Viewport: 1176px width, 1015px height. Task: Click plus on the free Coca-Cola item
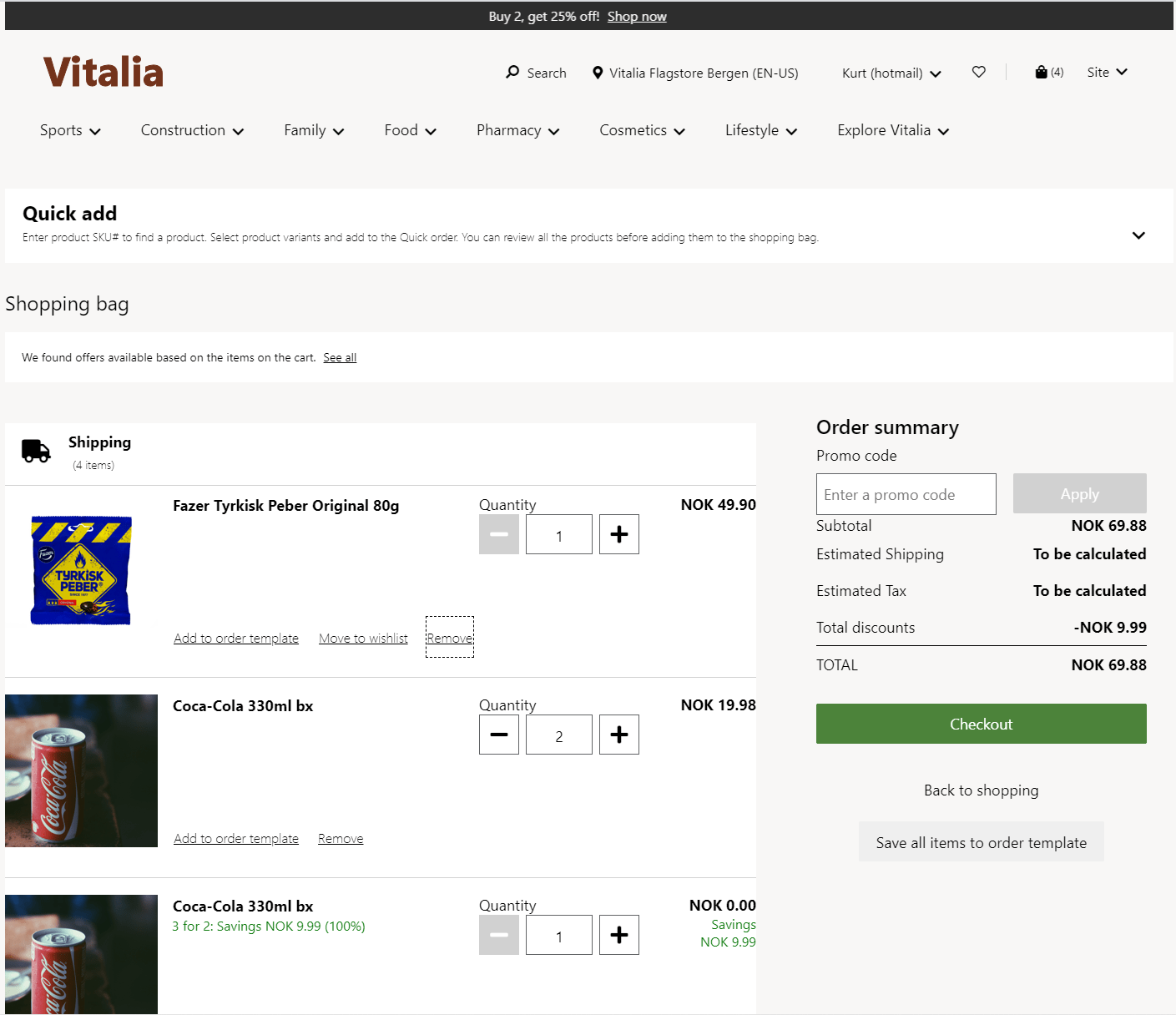pyautogui.click(x=618, y=935)
